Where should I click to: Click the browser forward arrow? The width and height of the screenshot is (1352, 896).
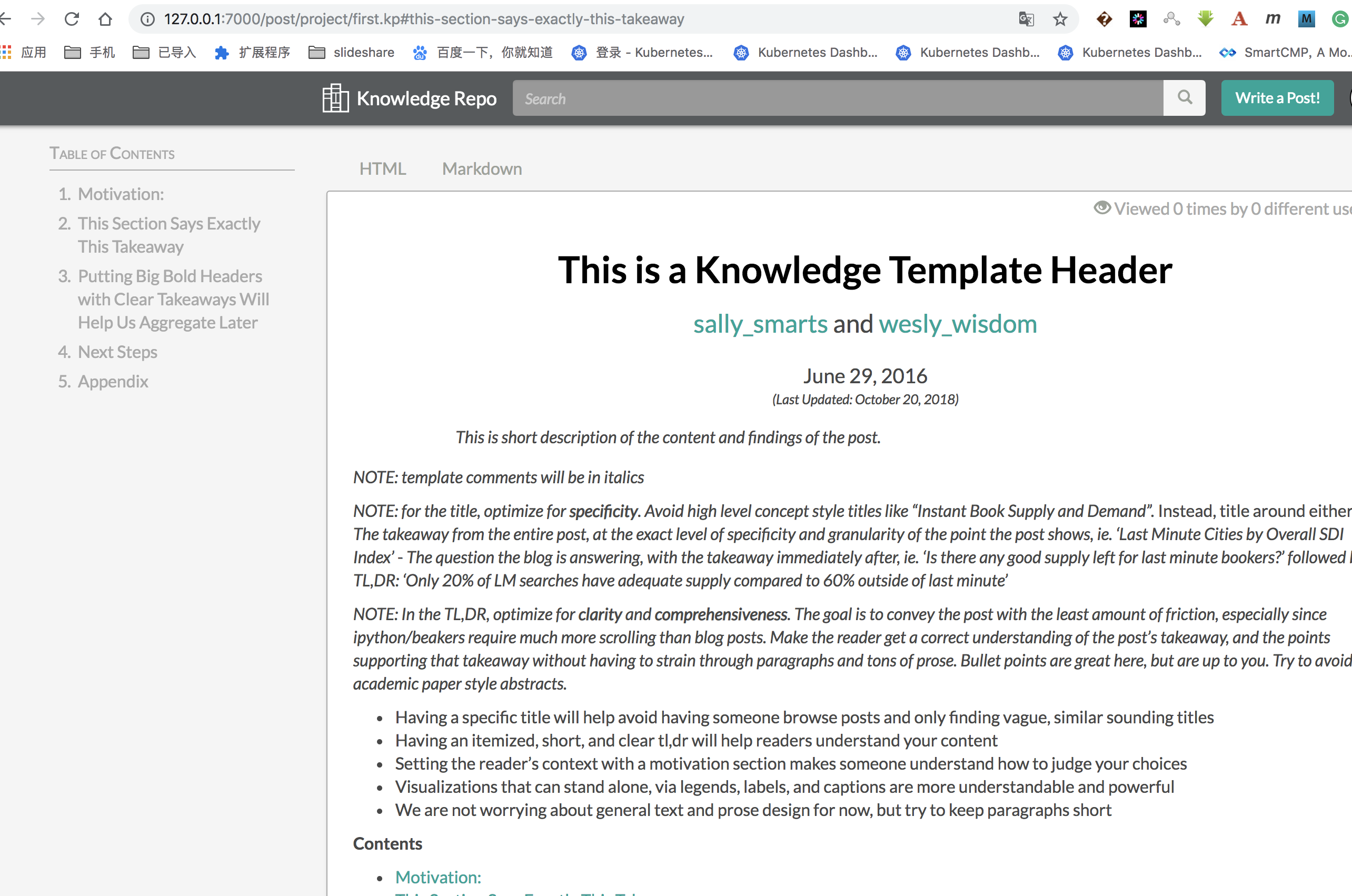click(x=38, y=19)
